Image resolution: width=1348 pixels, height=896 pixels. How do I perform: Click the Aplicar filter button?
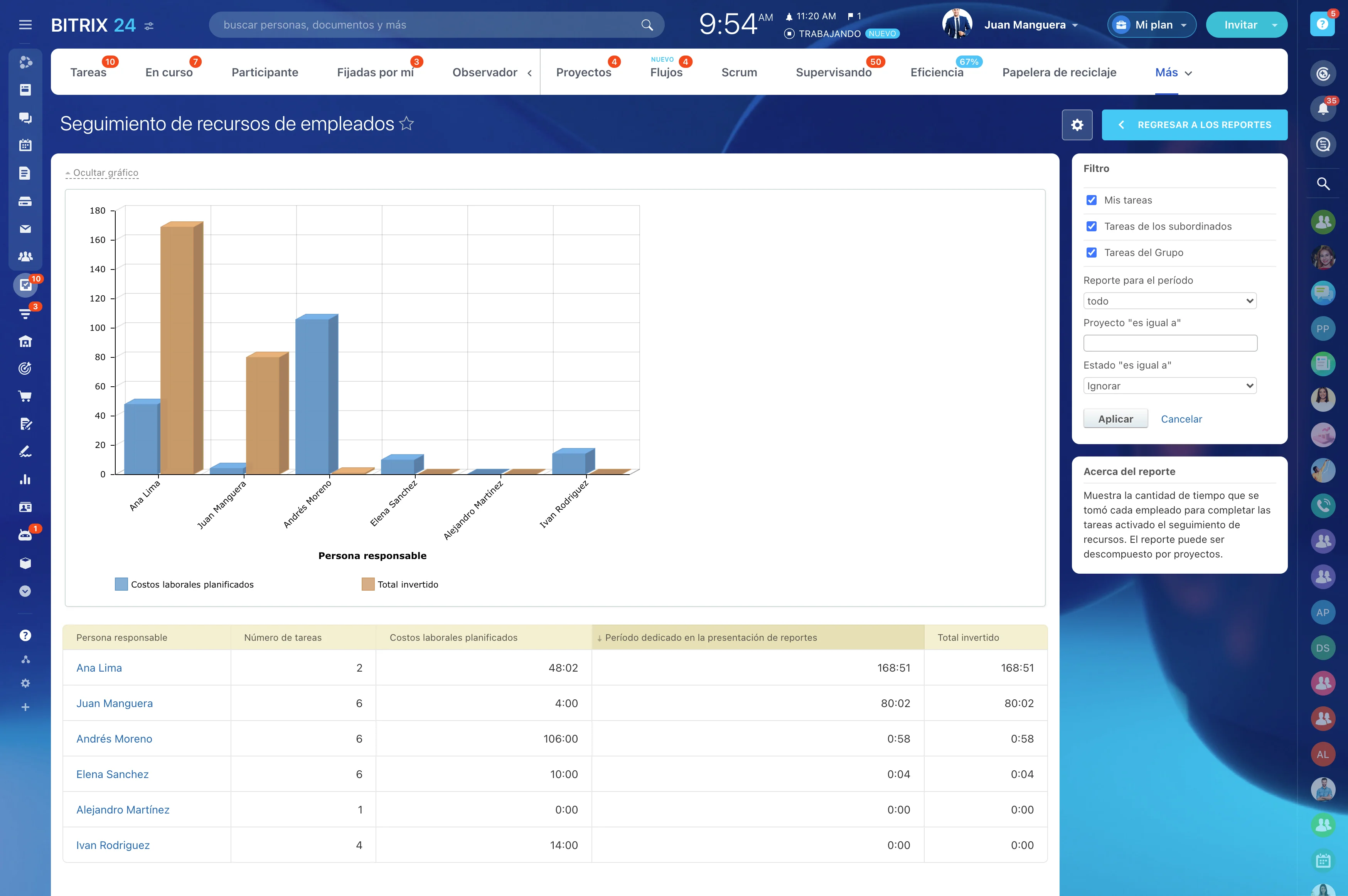(1115, 419)
